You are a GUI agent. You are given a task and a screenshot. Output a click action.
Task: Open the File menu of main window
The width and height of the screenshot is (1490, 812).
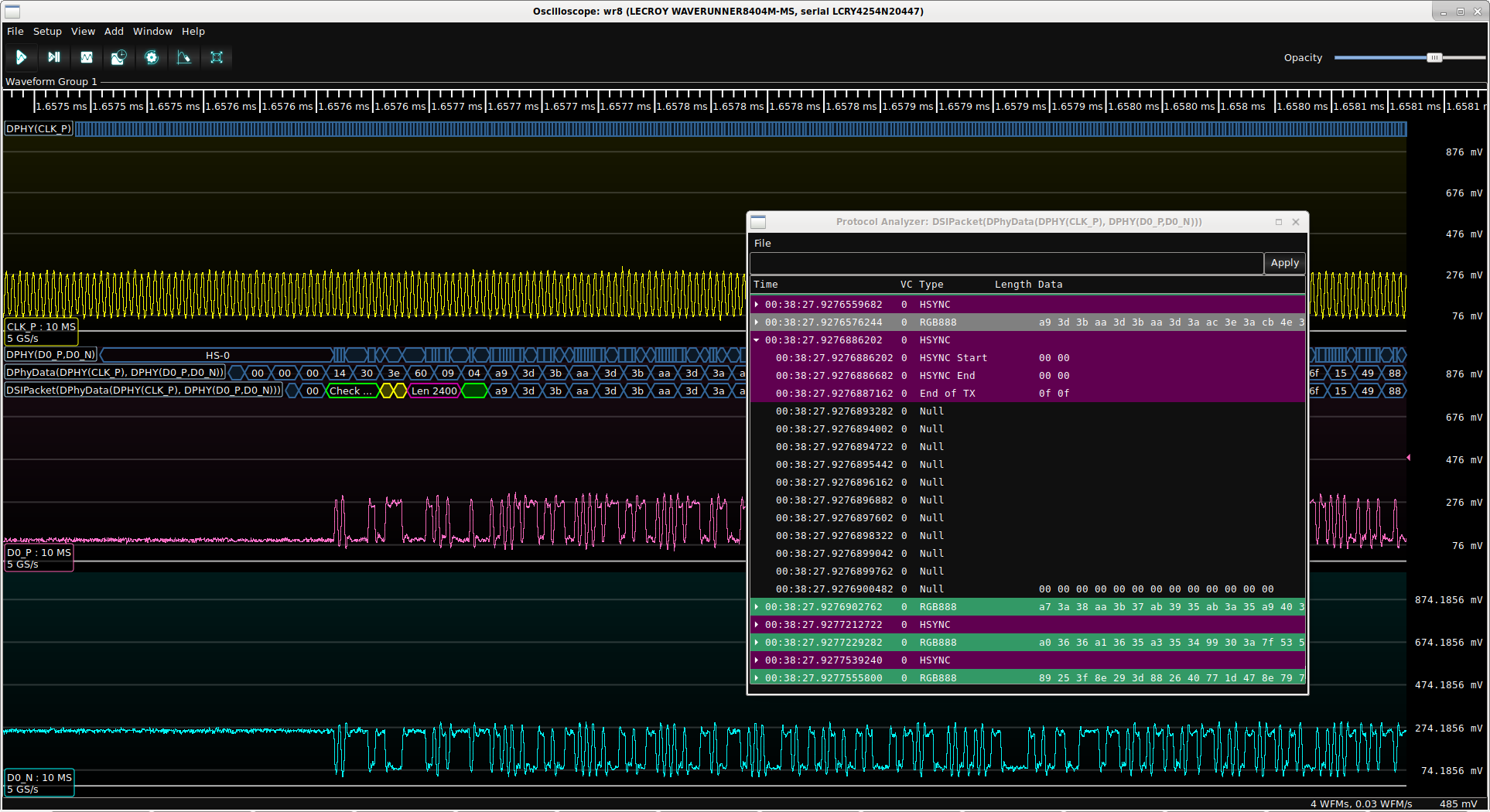pyautogui.click(x=15, y=32)
